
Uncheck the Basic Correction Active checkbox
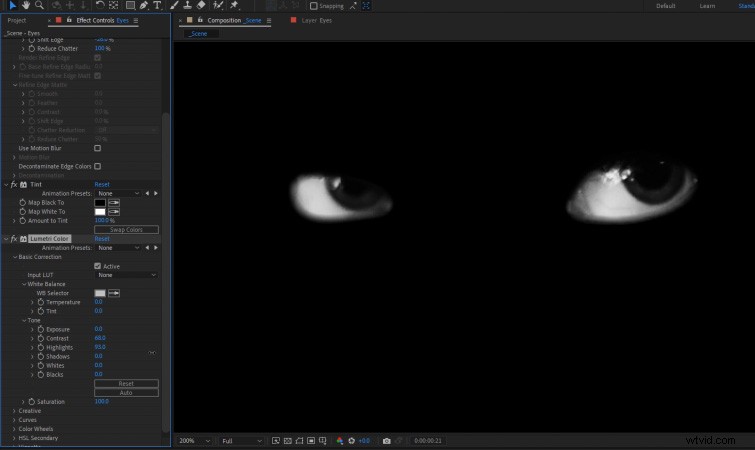click(x=98, y=266)
